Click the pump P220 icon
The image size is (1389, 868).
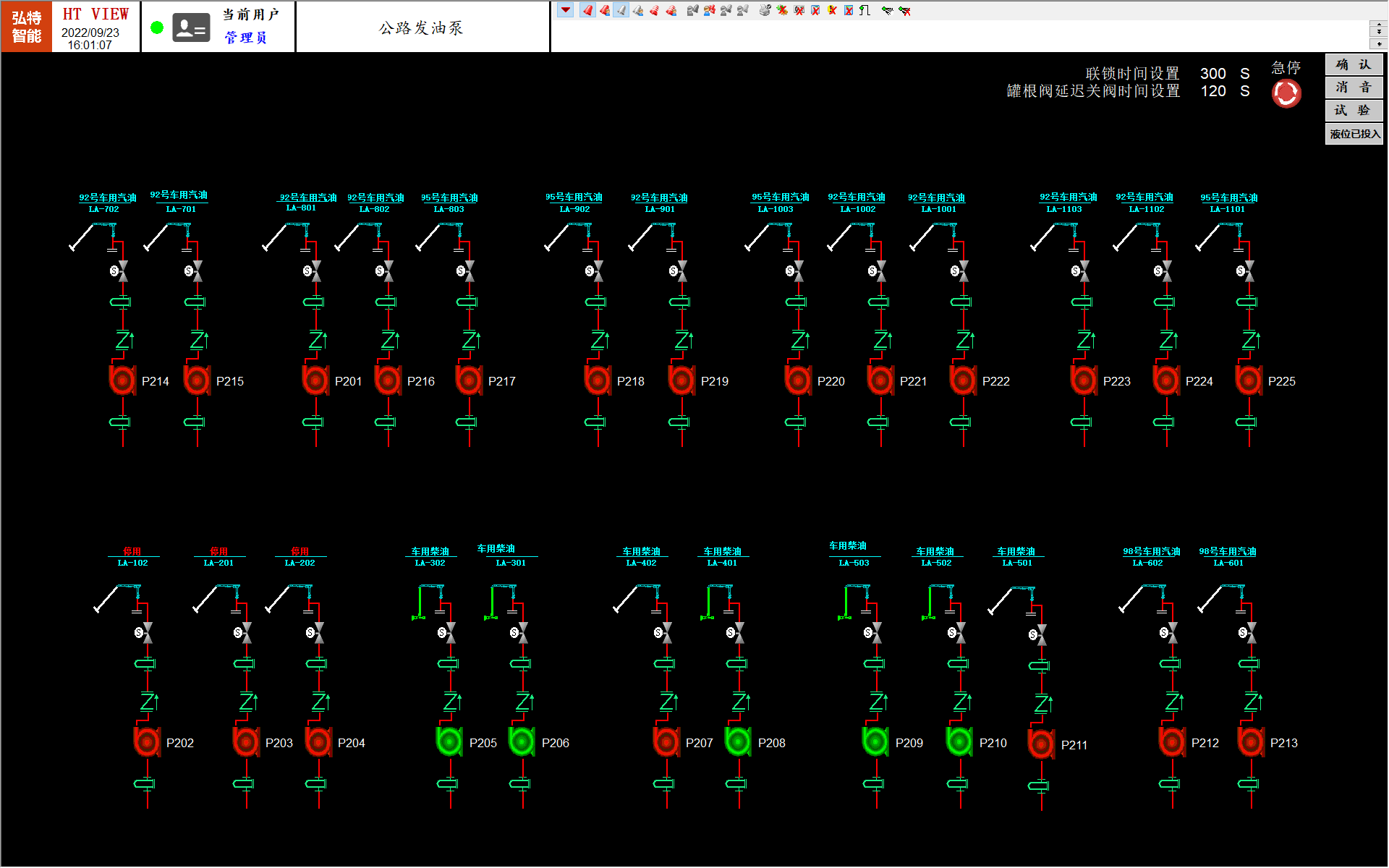click(797, 379)
